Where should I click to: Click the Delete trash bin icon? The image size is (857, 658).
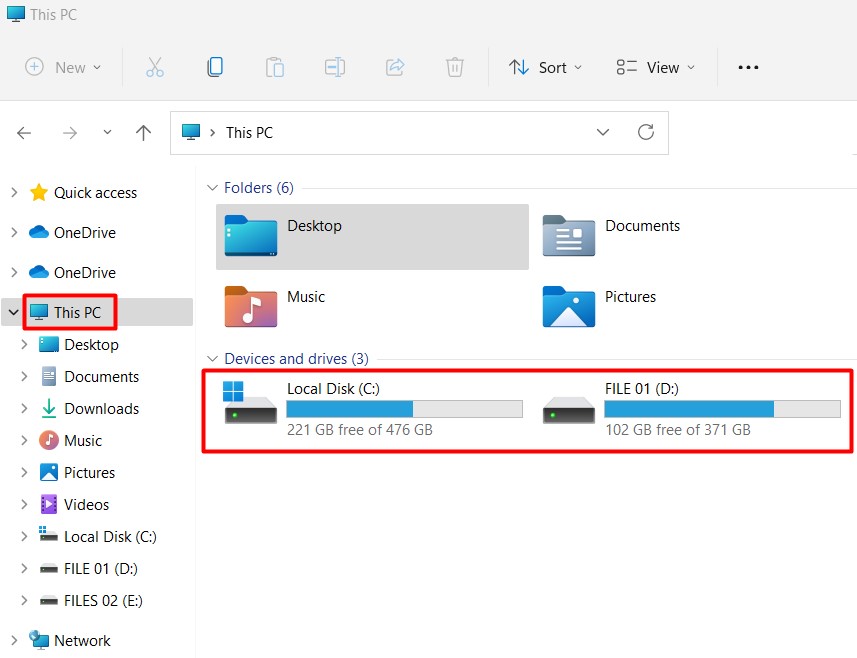tap(454, 67)
